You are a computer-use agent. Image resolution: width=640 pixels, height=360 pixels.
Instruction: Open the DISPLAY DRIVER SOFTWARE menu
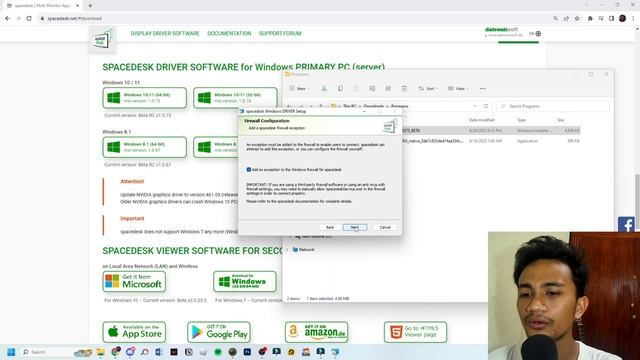(165, 33)
